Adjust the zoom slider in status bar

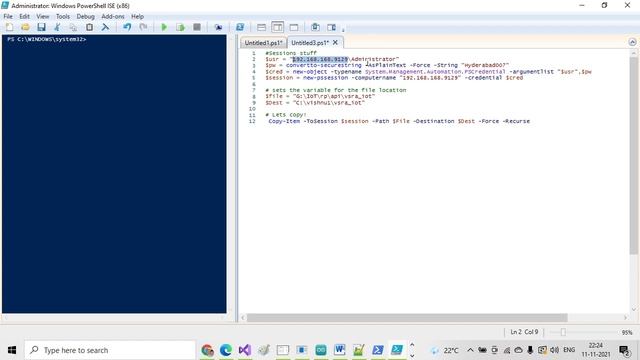point(563,333)
